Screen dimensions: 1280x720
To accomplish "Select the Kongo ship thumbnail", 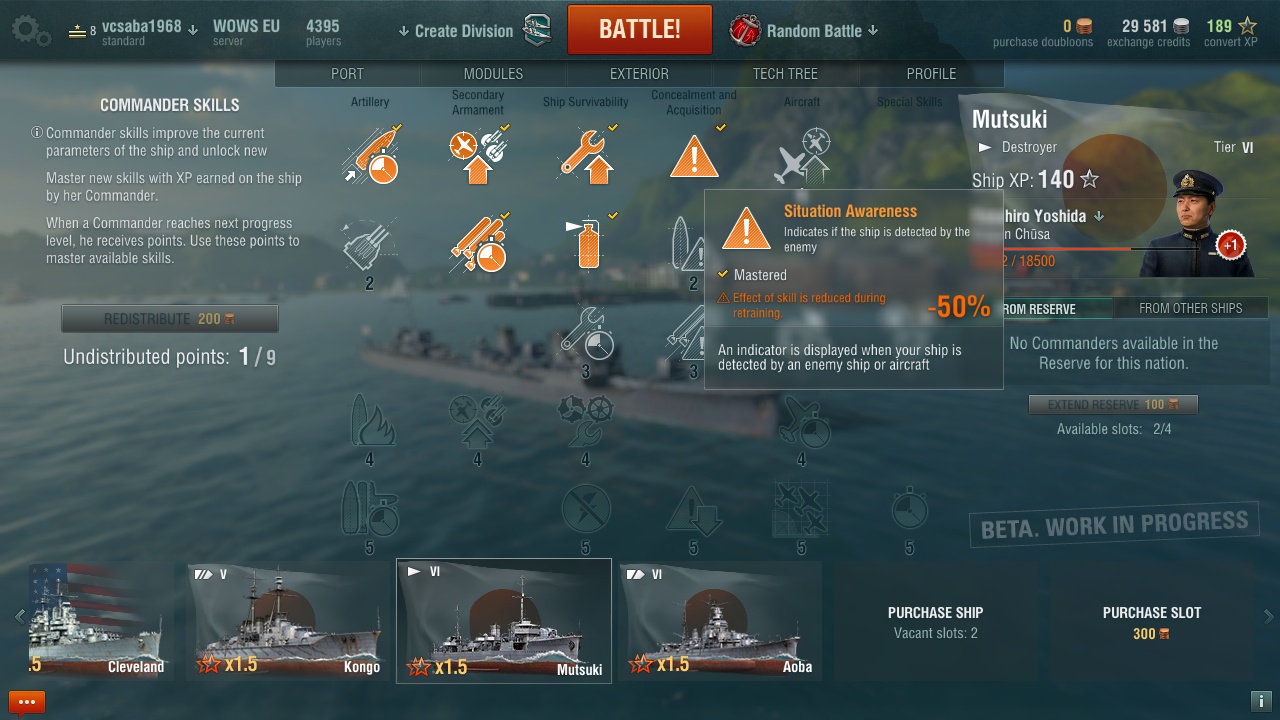I will [289, 621].
